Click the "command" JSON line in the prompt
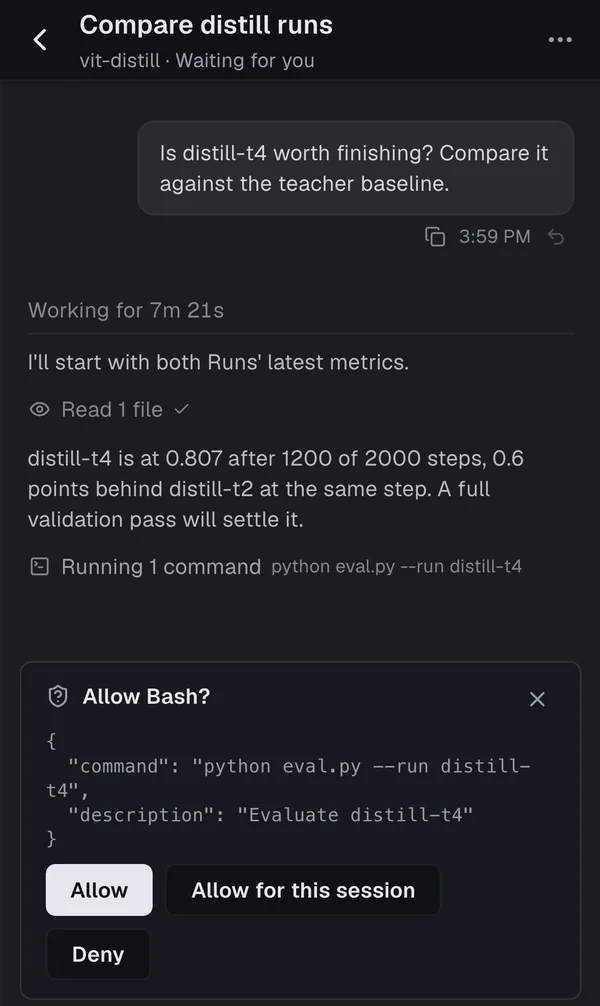 [x=289, y=778]
